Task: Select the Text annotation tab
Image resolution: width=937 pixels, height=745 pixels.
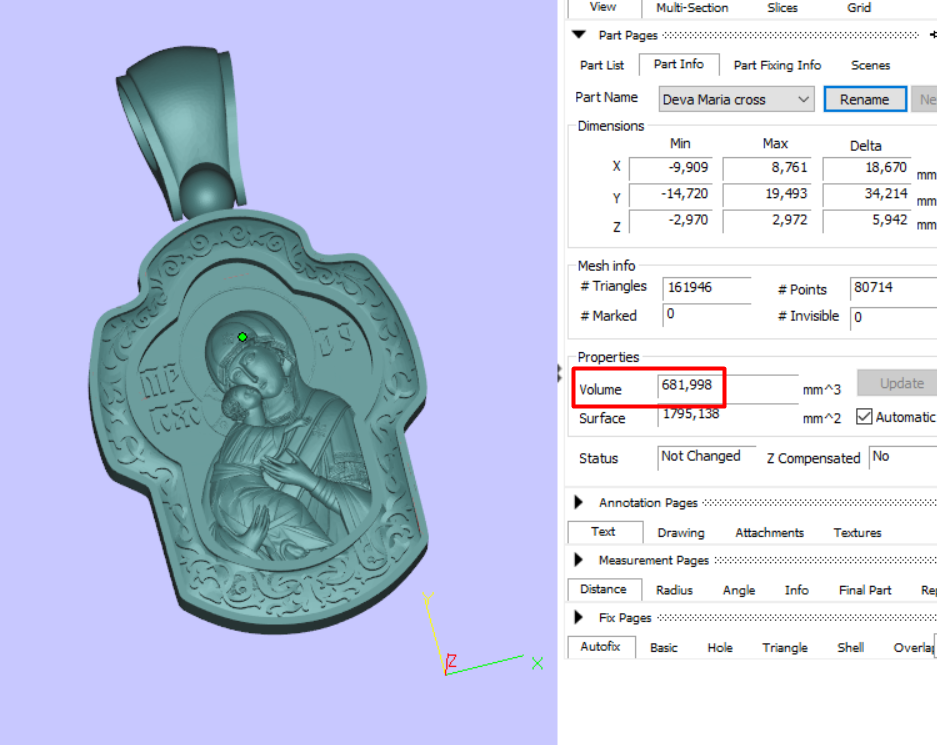Action: [x=604, y=532]
